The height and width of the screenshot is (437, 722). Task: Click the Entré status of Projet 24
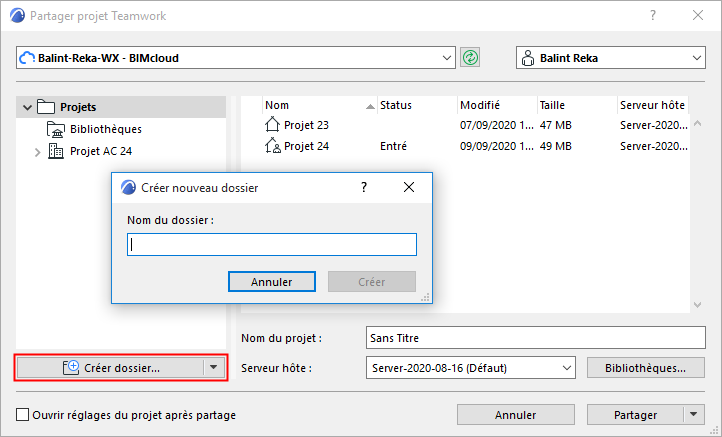coord(393,146)
